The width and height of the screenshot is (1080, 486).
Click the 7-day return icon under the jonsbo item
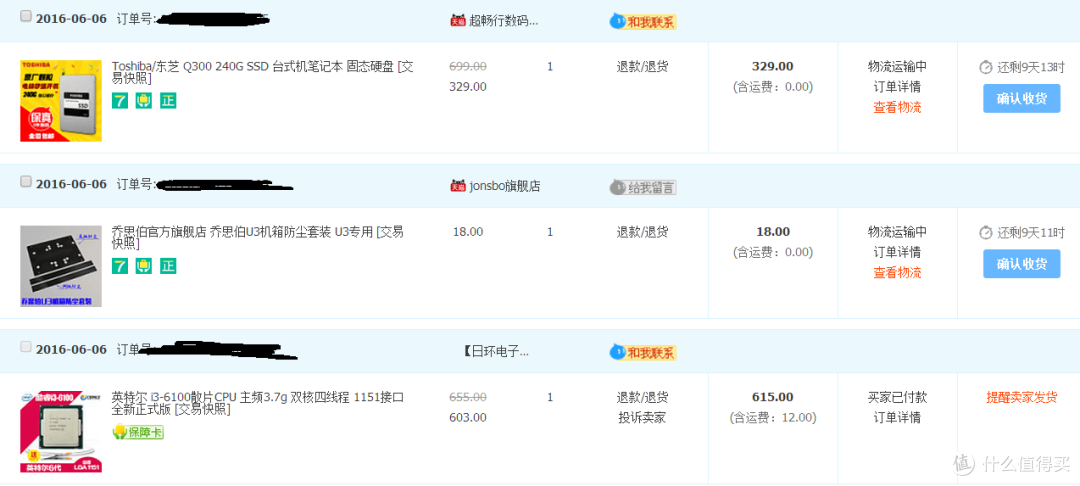pos(120,266)
